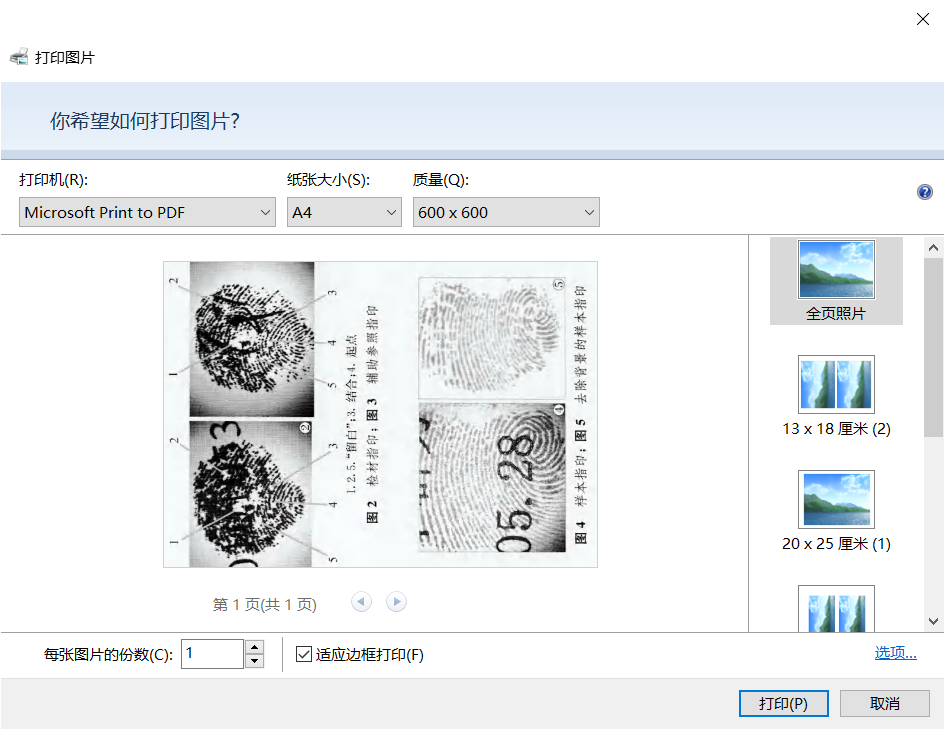Select the 20 x 25 厘米 (1) layout
This screenshot has height=730, width=945.
pyautogui.click(x=836, y=499)
